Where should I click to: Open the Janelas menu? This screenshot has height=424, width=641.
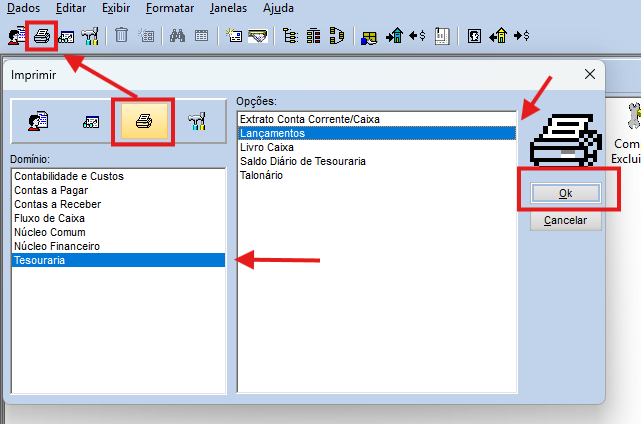pyautogui.click(x=229, y=8)
